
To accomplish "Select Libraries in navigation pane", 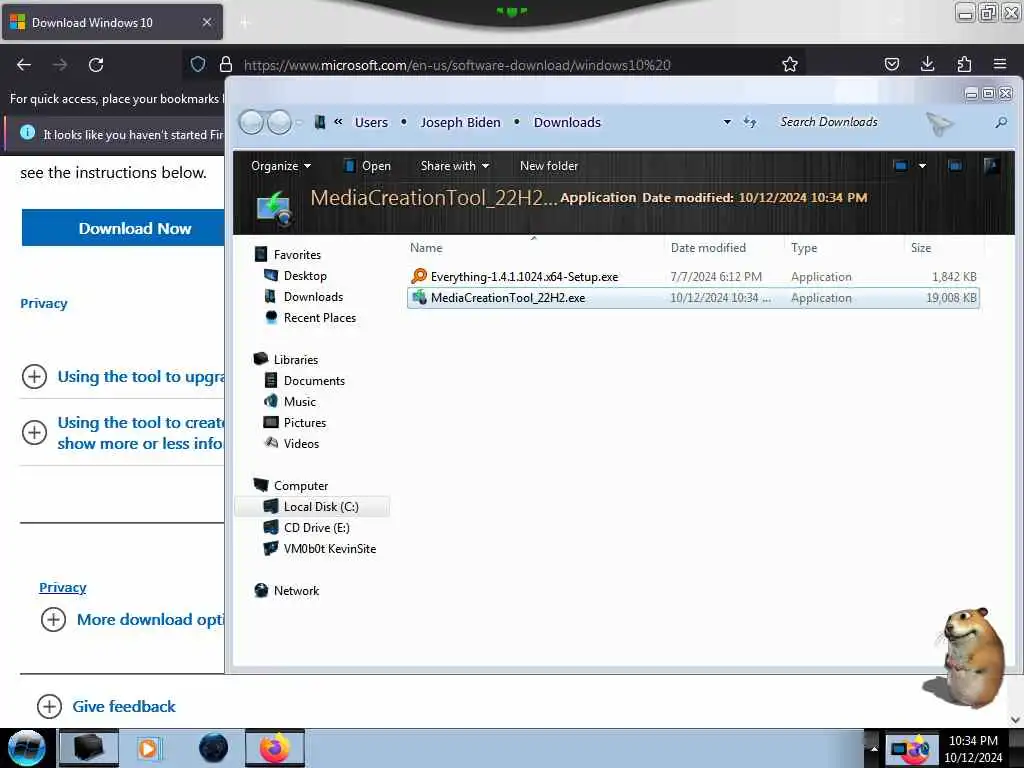I will (x=296, y=360).
